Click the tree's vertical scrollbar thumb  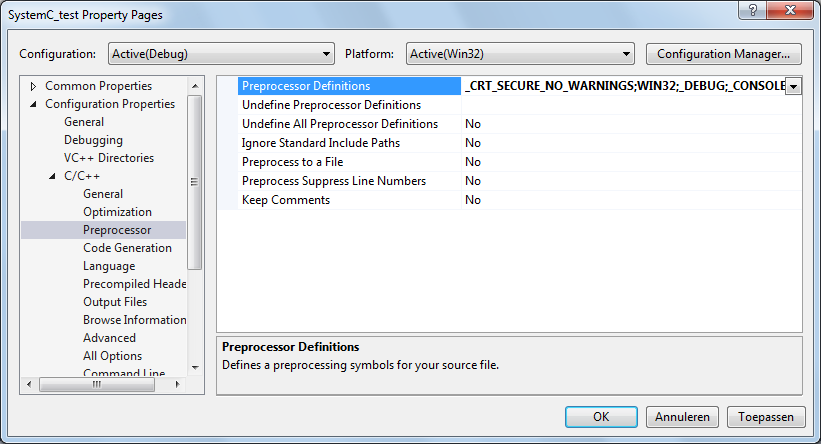[195, 182]
